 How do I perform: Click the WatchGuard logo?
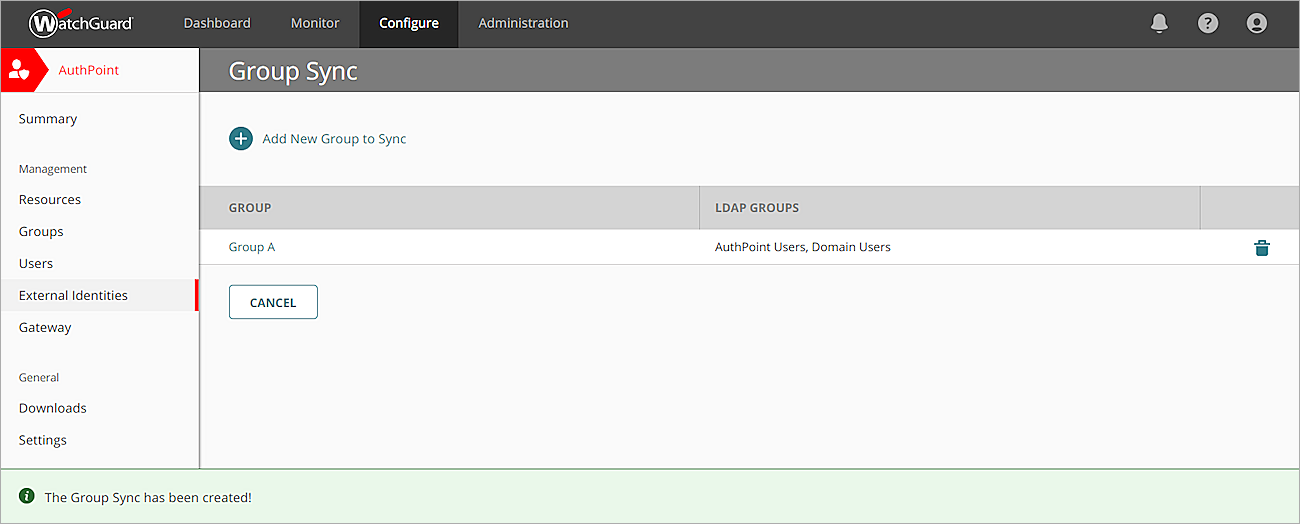coord(81,23)
